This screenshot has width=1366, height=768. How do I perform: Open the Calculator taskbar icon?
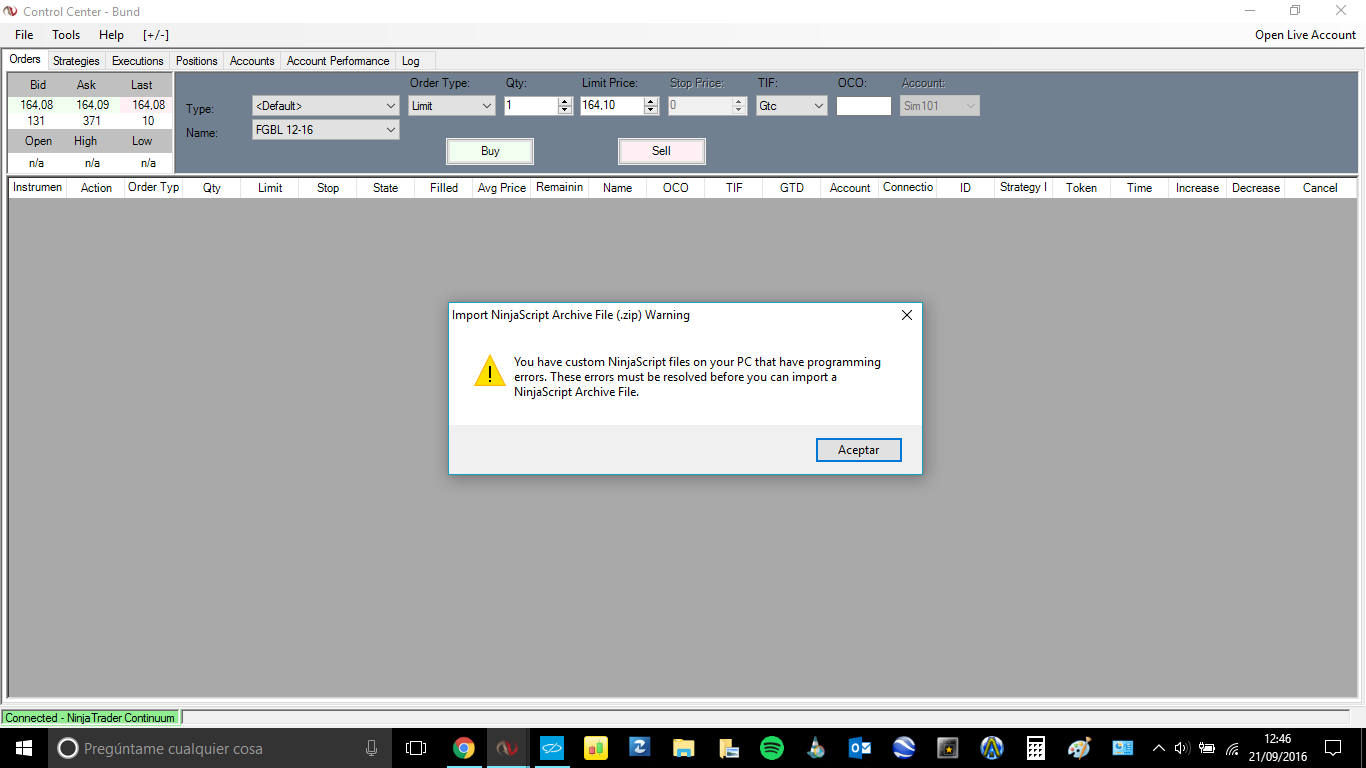[x=1035, y=748]
